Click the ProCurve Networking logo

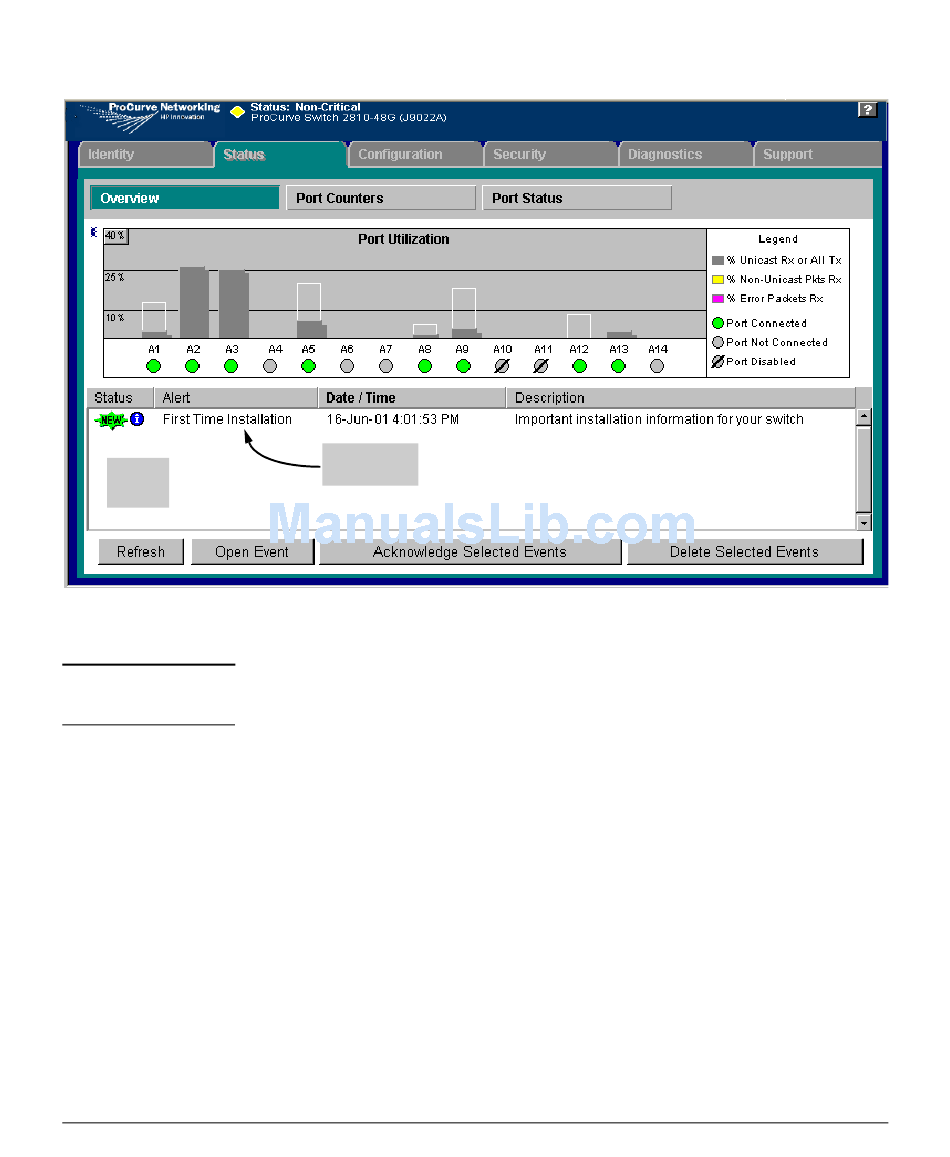[x=149, y=117]
